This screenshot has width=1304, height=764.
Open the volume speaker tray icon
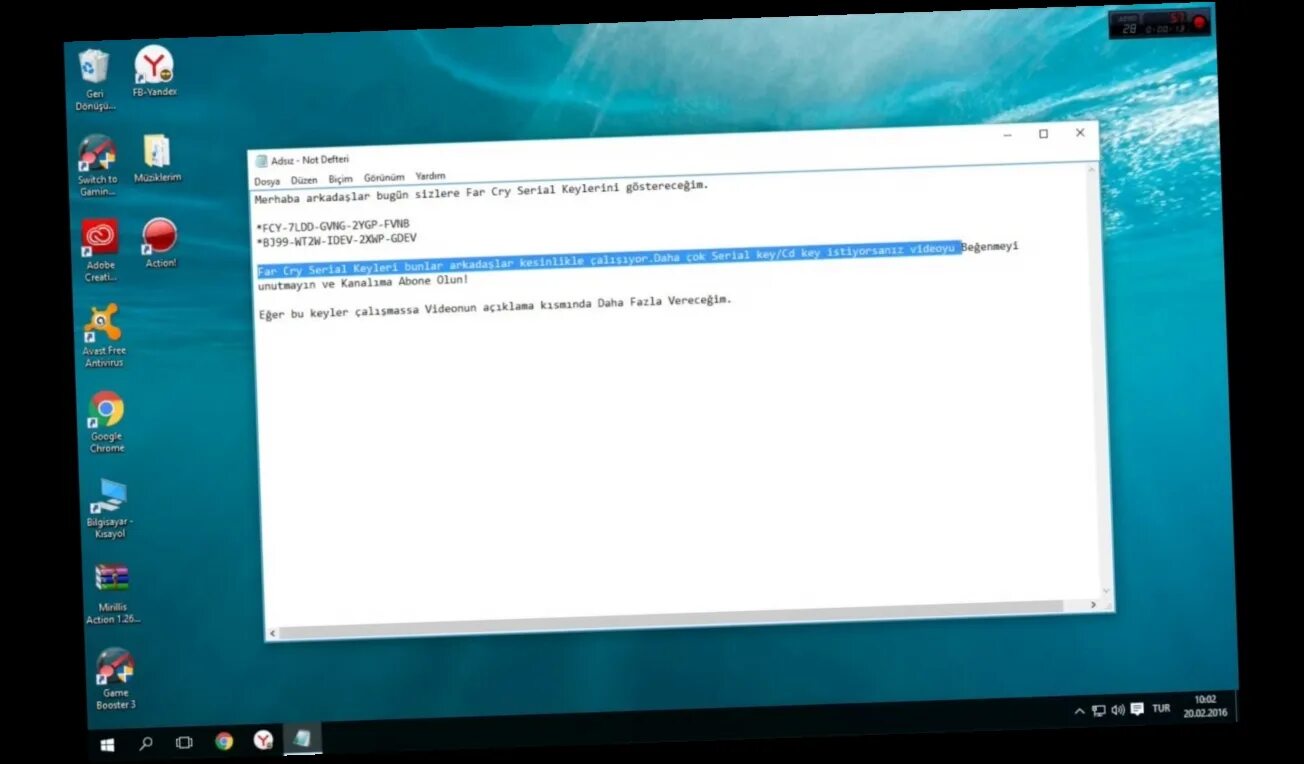point(1117,709)
